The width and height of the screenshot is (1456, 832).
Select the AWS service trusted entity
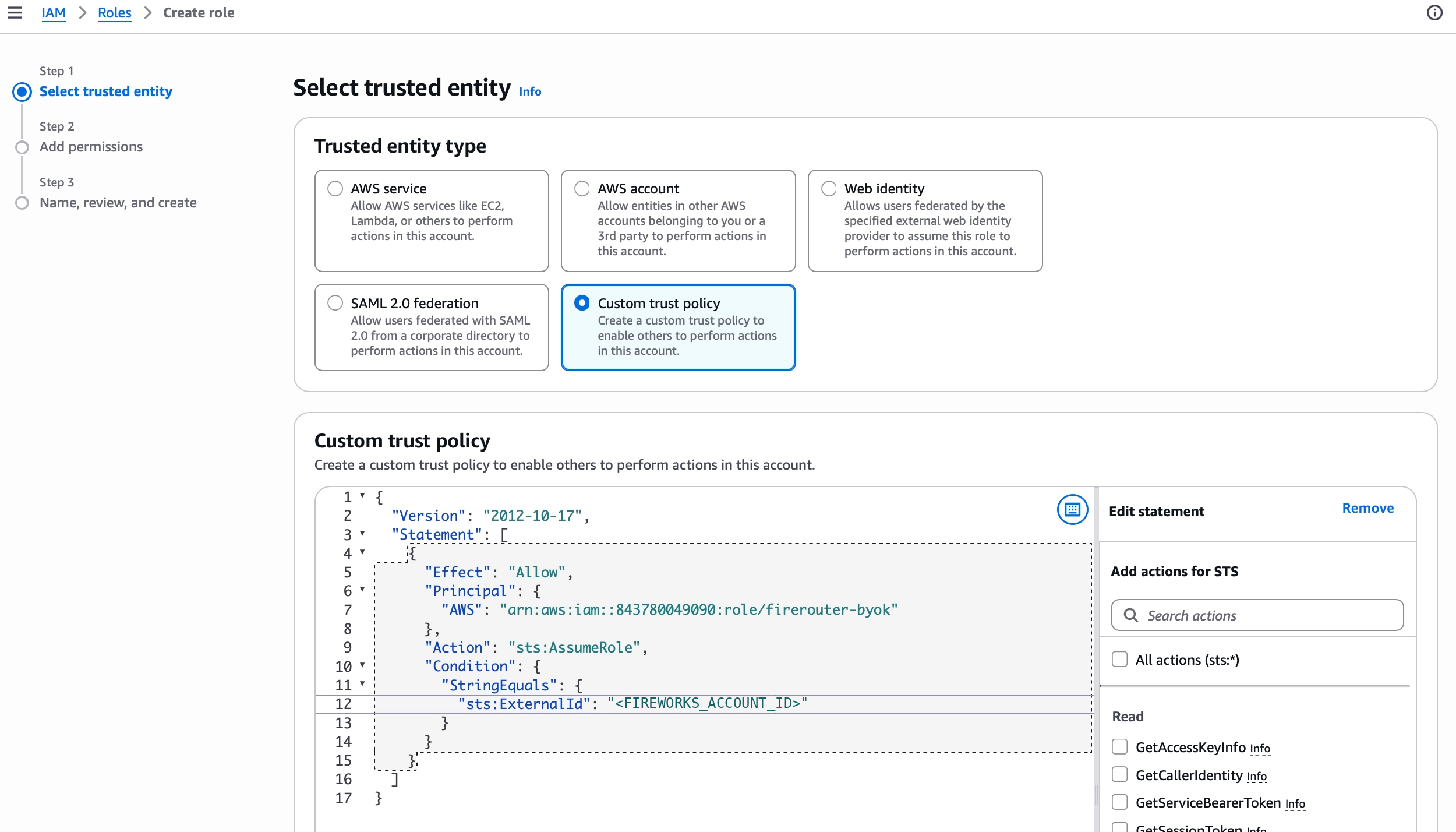335,189
